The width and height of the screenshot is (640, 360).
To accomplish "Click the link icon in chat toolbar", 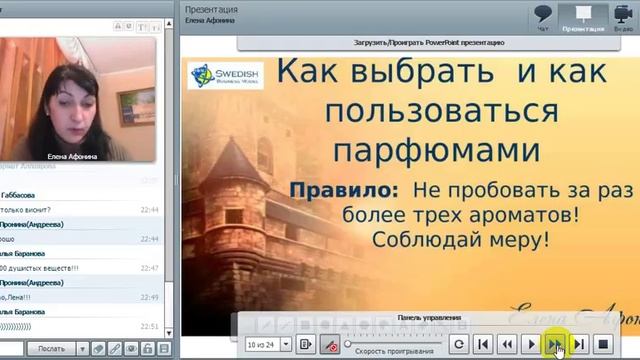I will (x=115, y=349).
